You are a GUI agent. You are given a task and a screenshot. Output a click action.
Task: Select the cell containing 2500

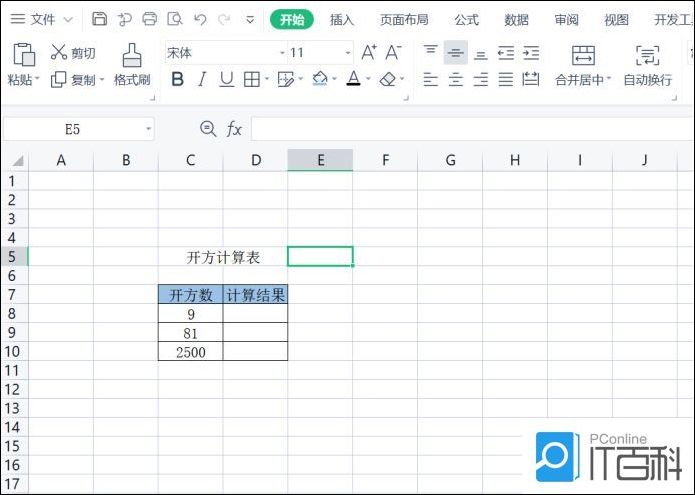191,352
